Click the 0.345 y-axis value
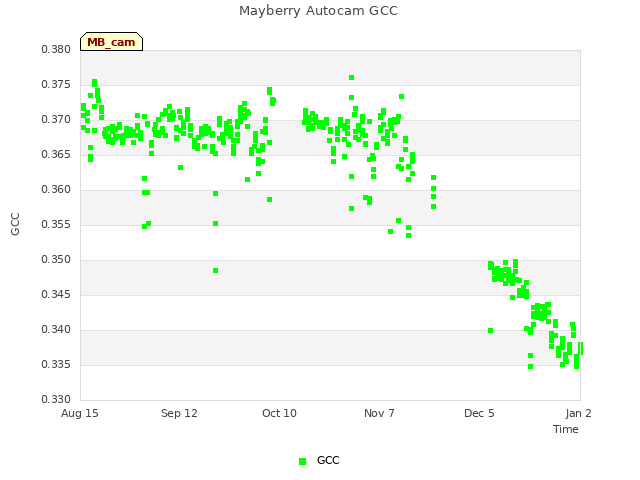The height and width of the screenshot is (480, 640). pyautogui.click(x=56, y=294)
